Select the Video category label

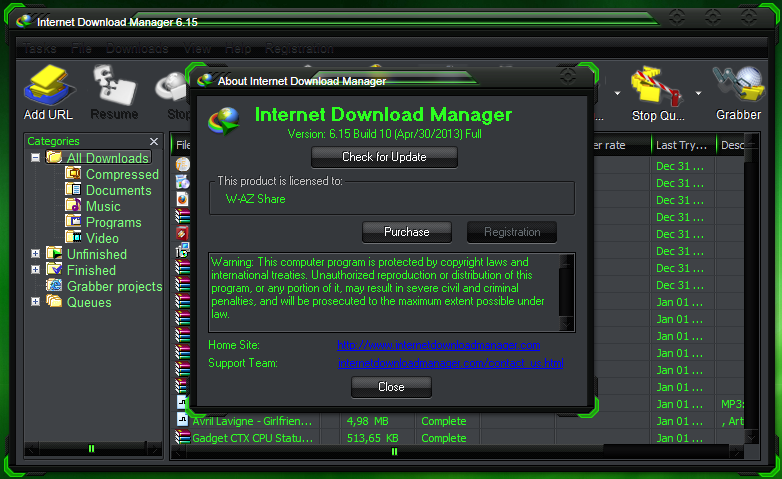point(102,238)
